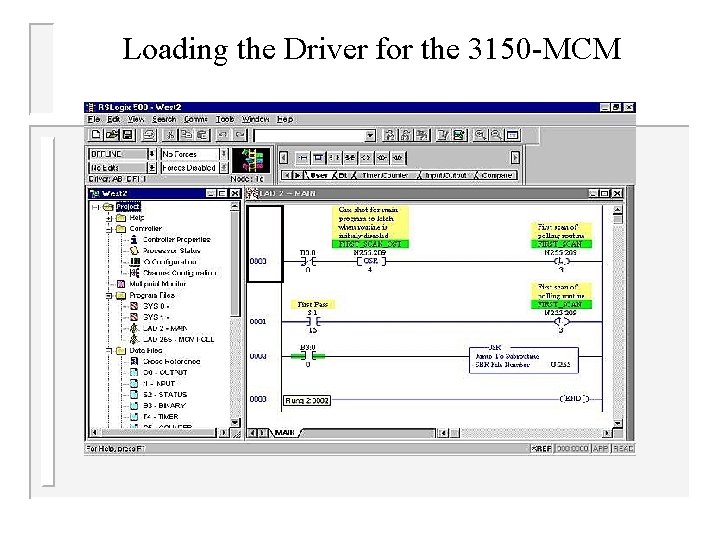The height and width of the screenshot is (540, 720).
Task: Open the Tools menu
Action: pyautogui.click(x=225, y=119)
